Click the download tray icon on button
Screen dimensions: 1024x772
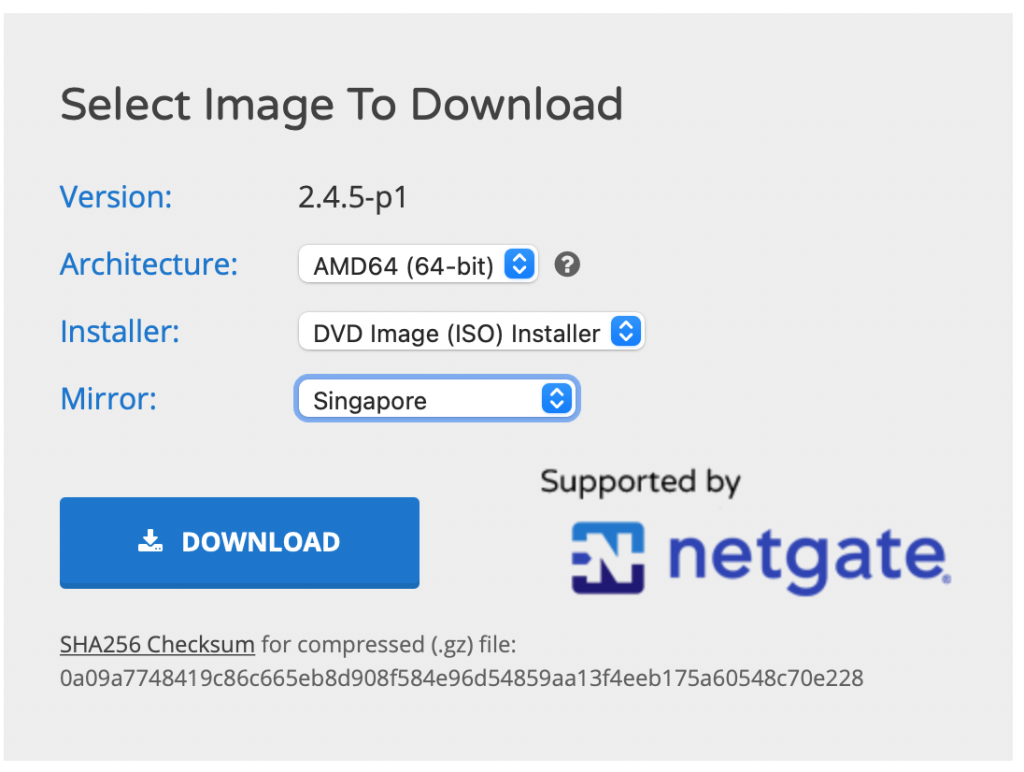click(x=150, y=541)
